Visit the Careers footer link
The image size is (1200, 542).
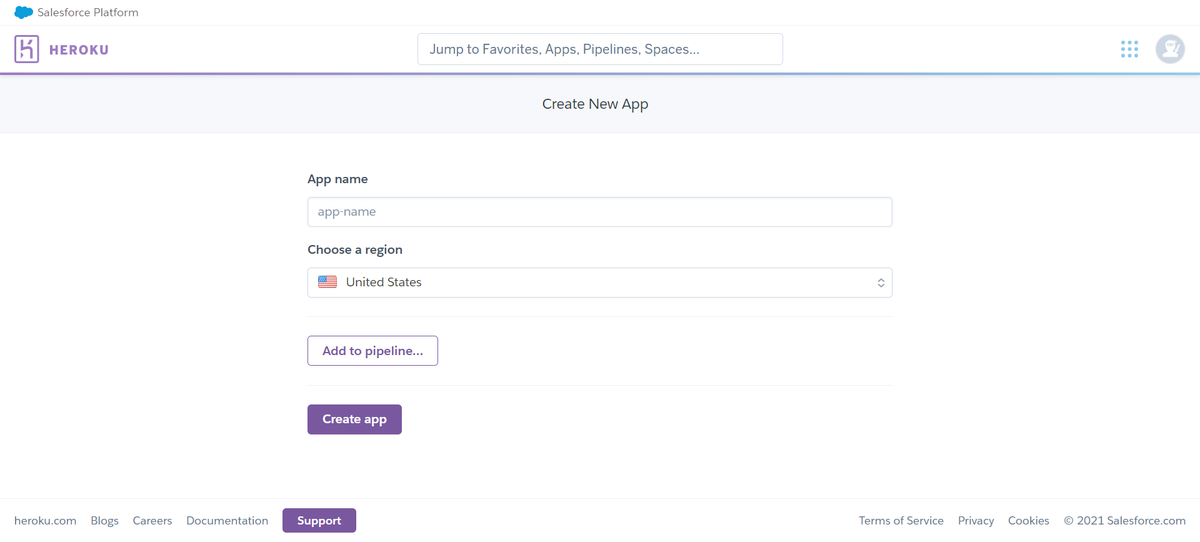pos(152,521)
